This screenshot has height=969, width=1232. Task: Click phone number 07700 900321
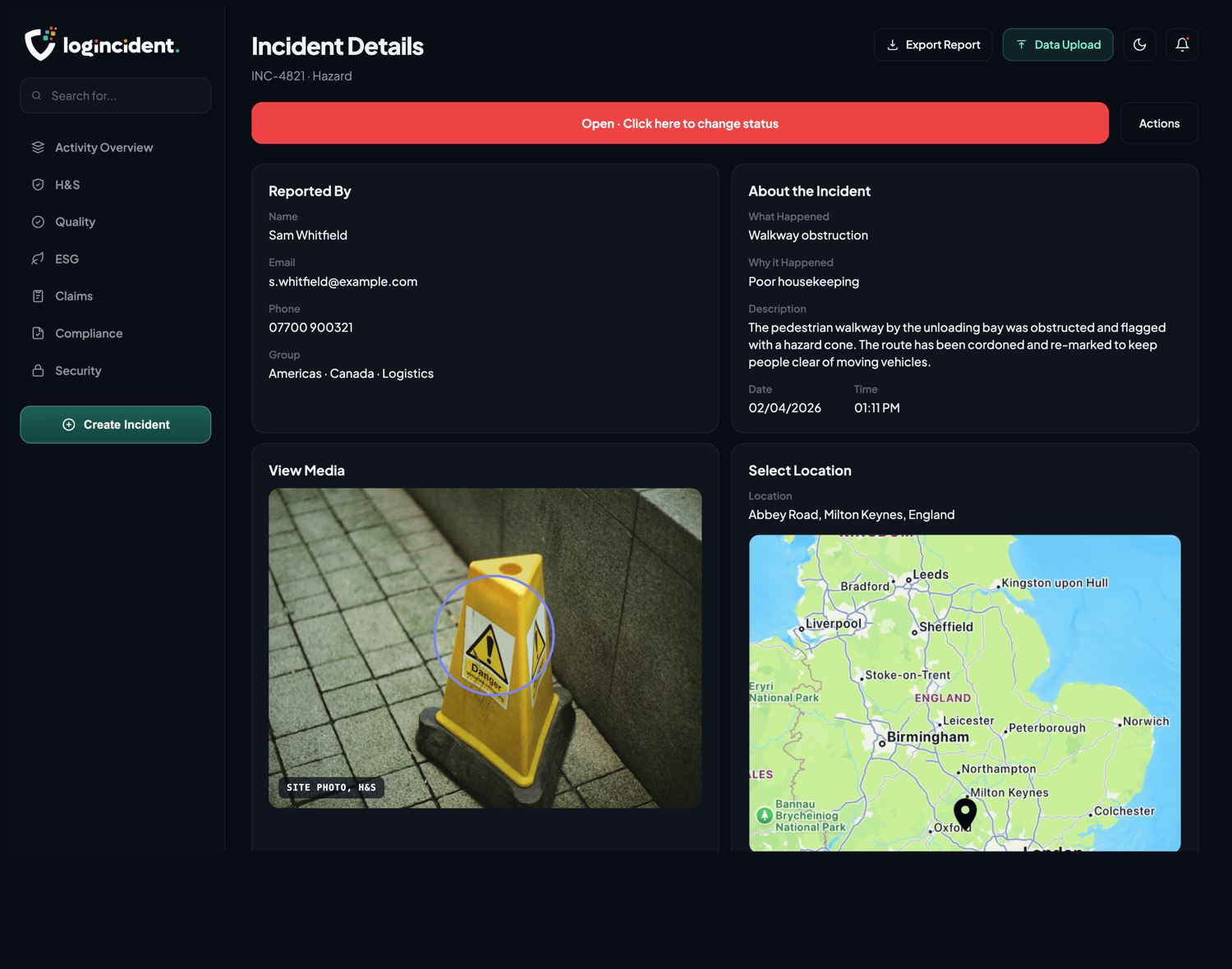(310, 328)
